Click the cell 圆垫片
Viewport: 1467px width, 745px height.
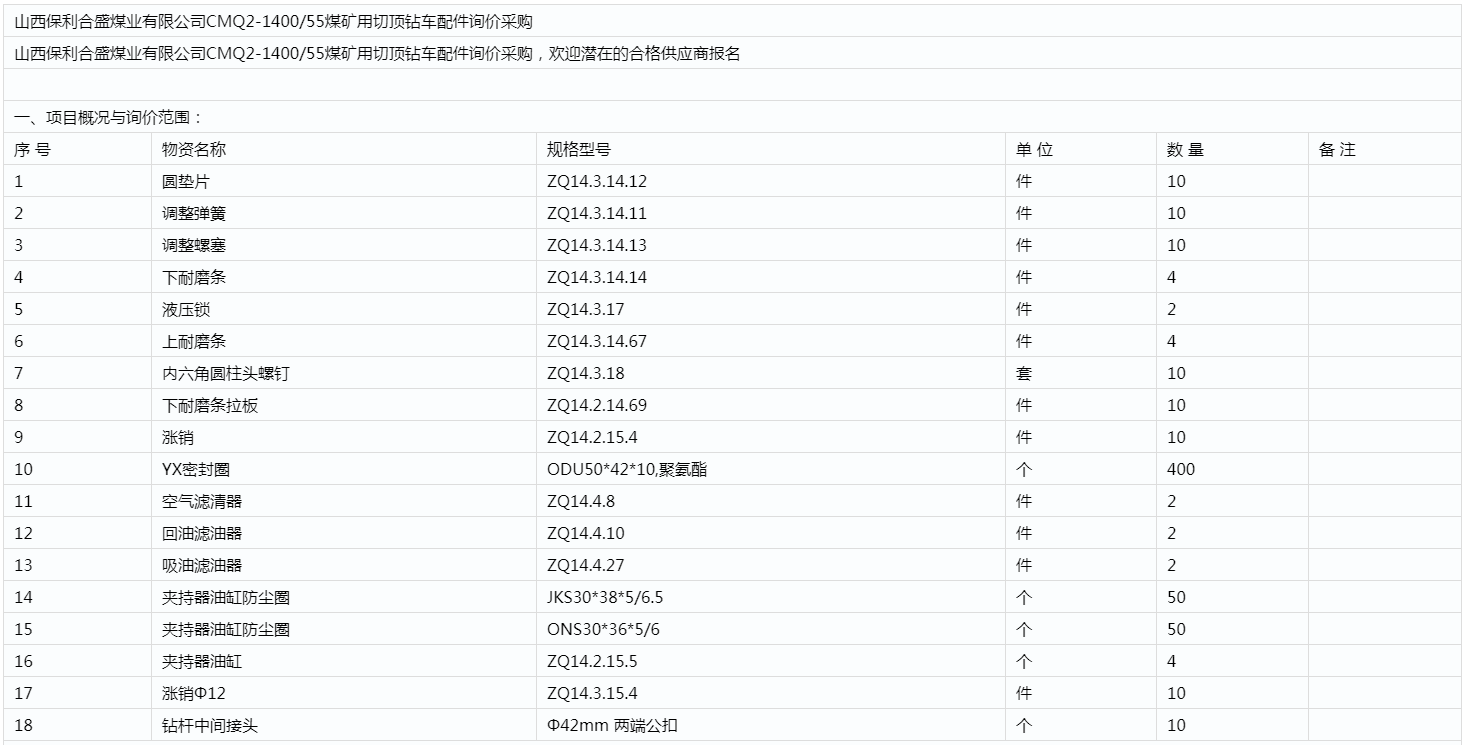(x=186, y=182)
